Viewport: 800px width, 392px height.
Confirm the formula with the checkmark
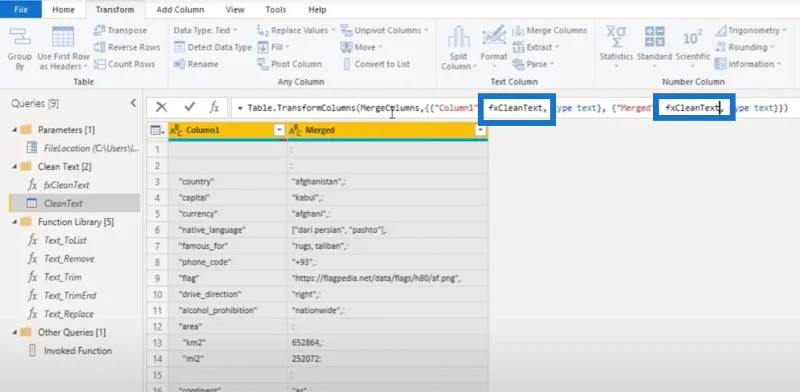(x=190, y=107)
